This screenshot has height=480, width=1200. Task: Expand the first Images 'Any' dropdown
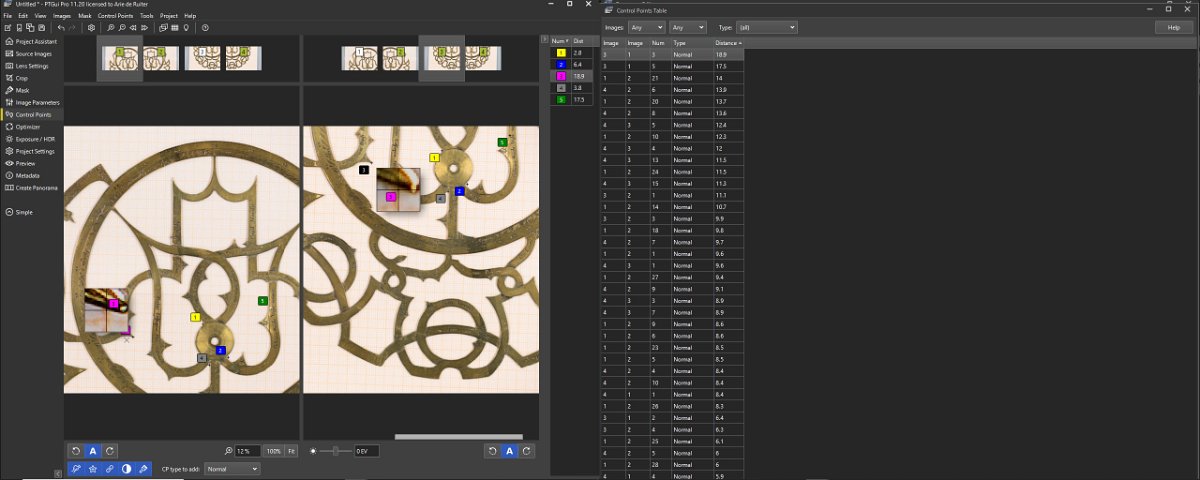click(647, 27)
